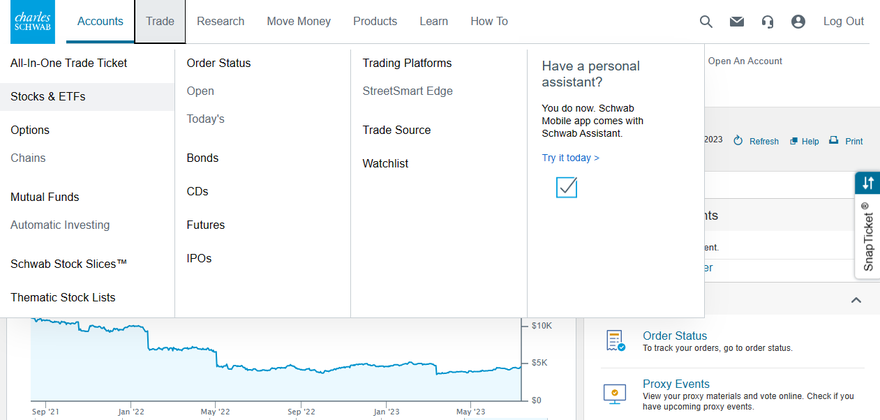Click the Print text link
880x420 pixels.
854,141
